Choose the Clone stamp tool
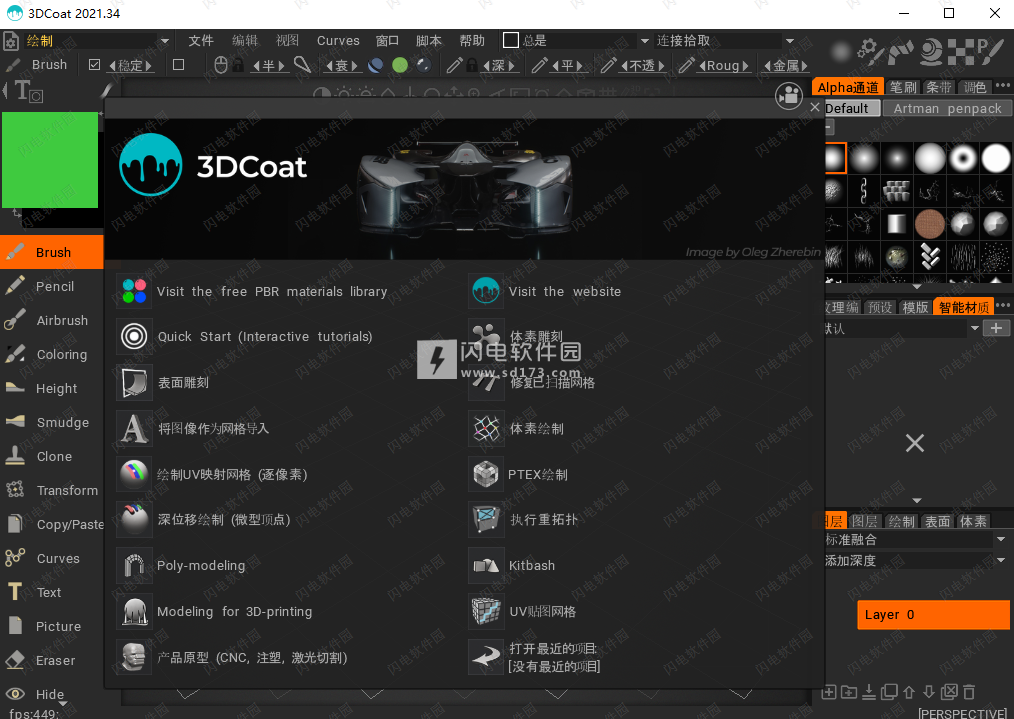This screenshot has width=1014, height=719. [52, 456]
